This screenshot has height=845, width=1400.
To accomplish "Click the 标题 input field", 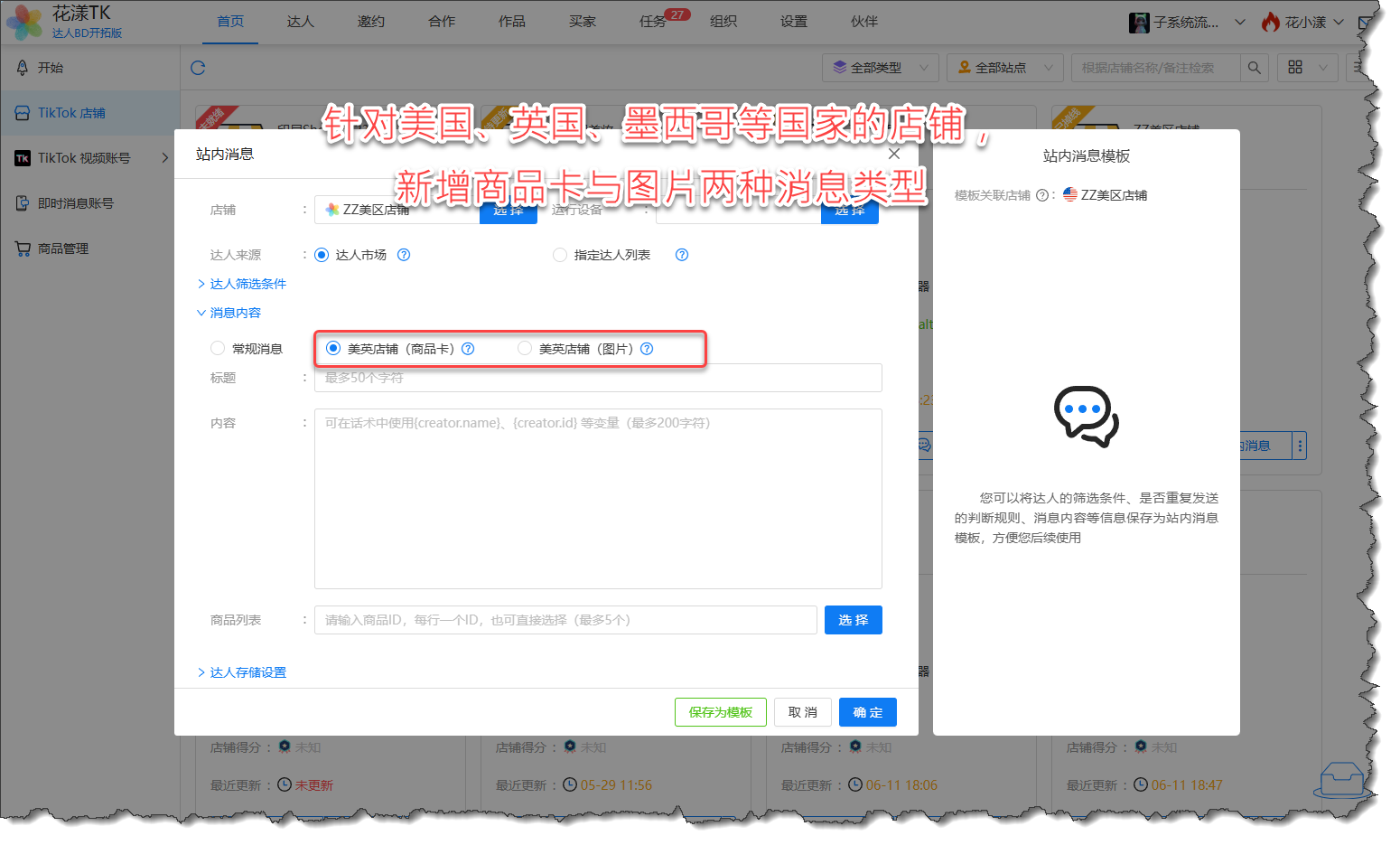I will point(597,378).
